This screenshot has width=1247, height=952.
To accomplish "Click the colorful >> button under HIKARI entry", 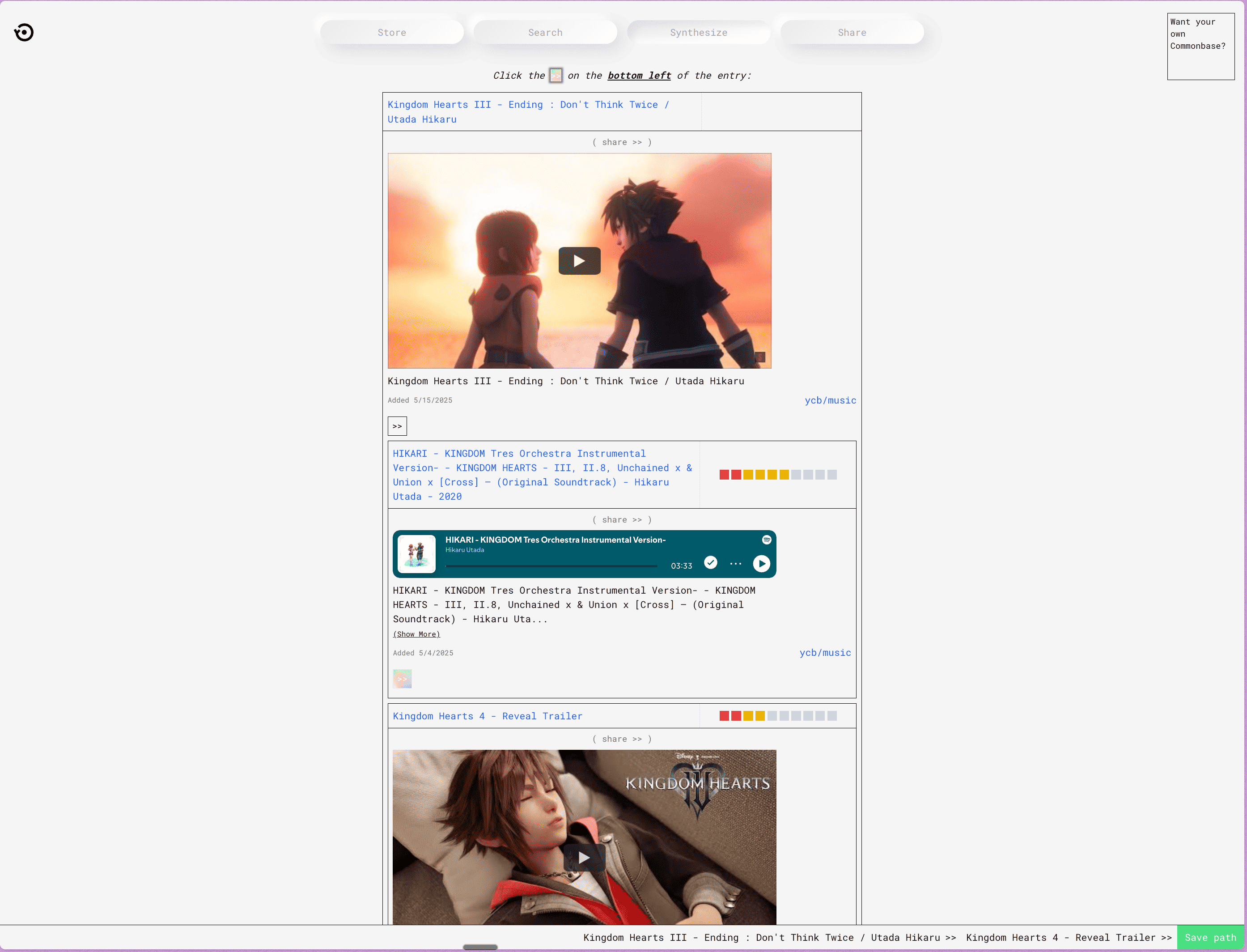I will [402, 678].
